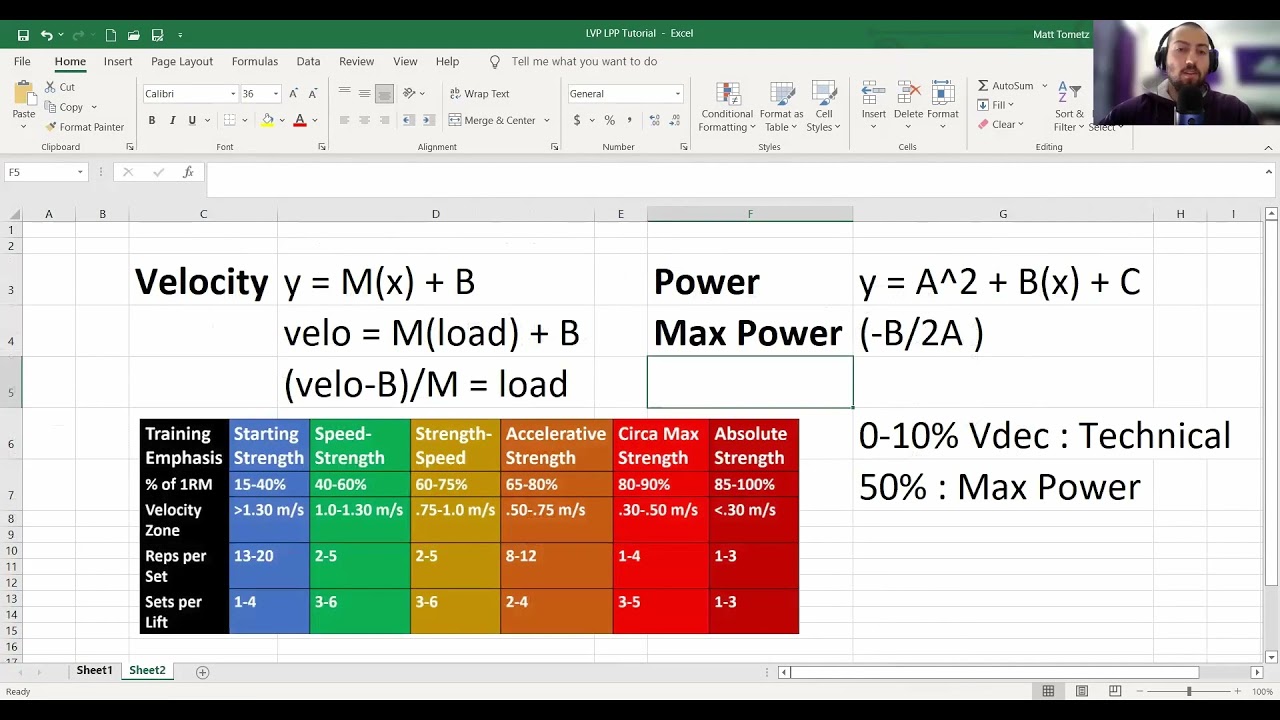Apply Percent Style format
1280x720 pixels.
click(x=609, y=120)
